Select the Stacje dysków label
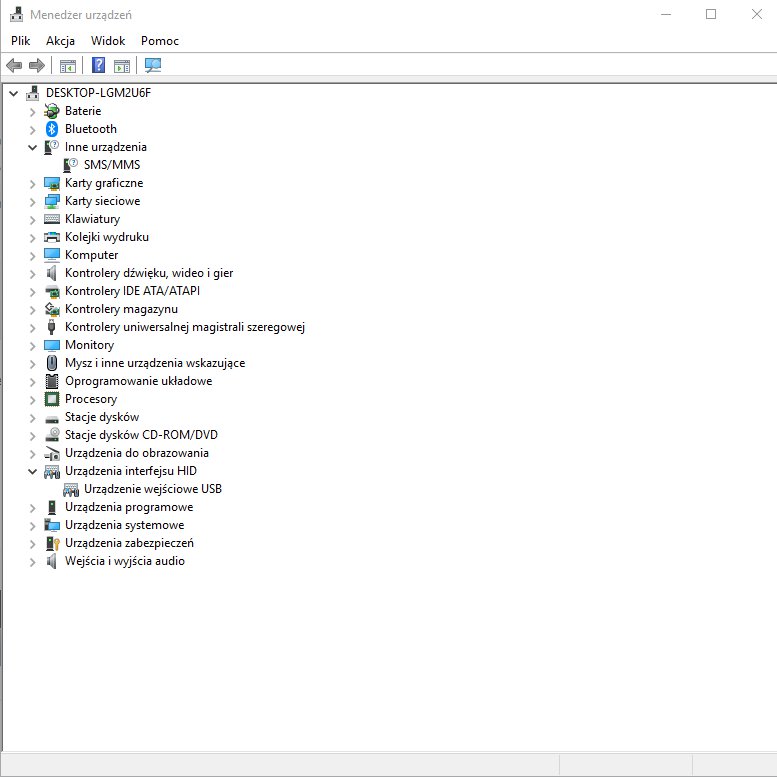This screenshot has height=777, width=777. tap(102, 417)
